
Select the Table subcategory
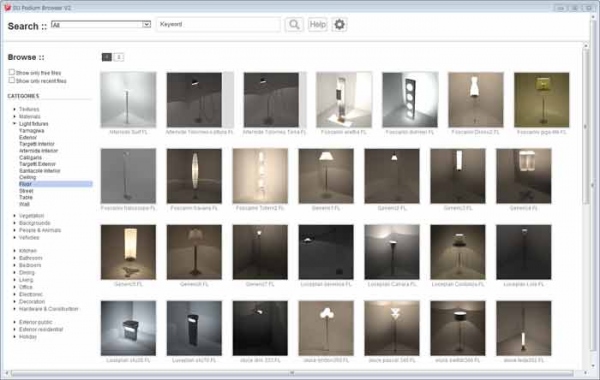coord(26,197)
